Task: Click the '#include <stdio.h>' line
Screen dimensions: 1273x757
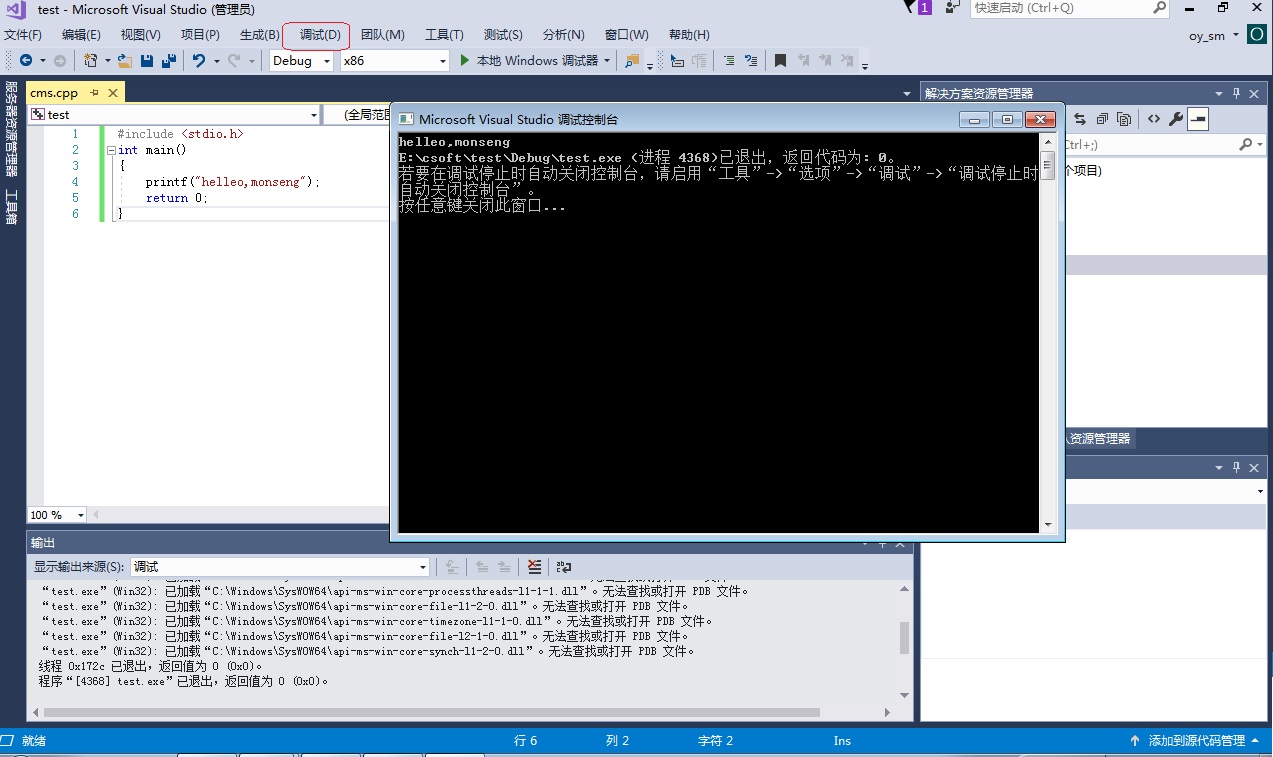Action: 180,134
